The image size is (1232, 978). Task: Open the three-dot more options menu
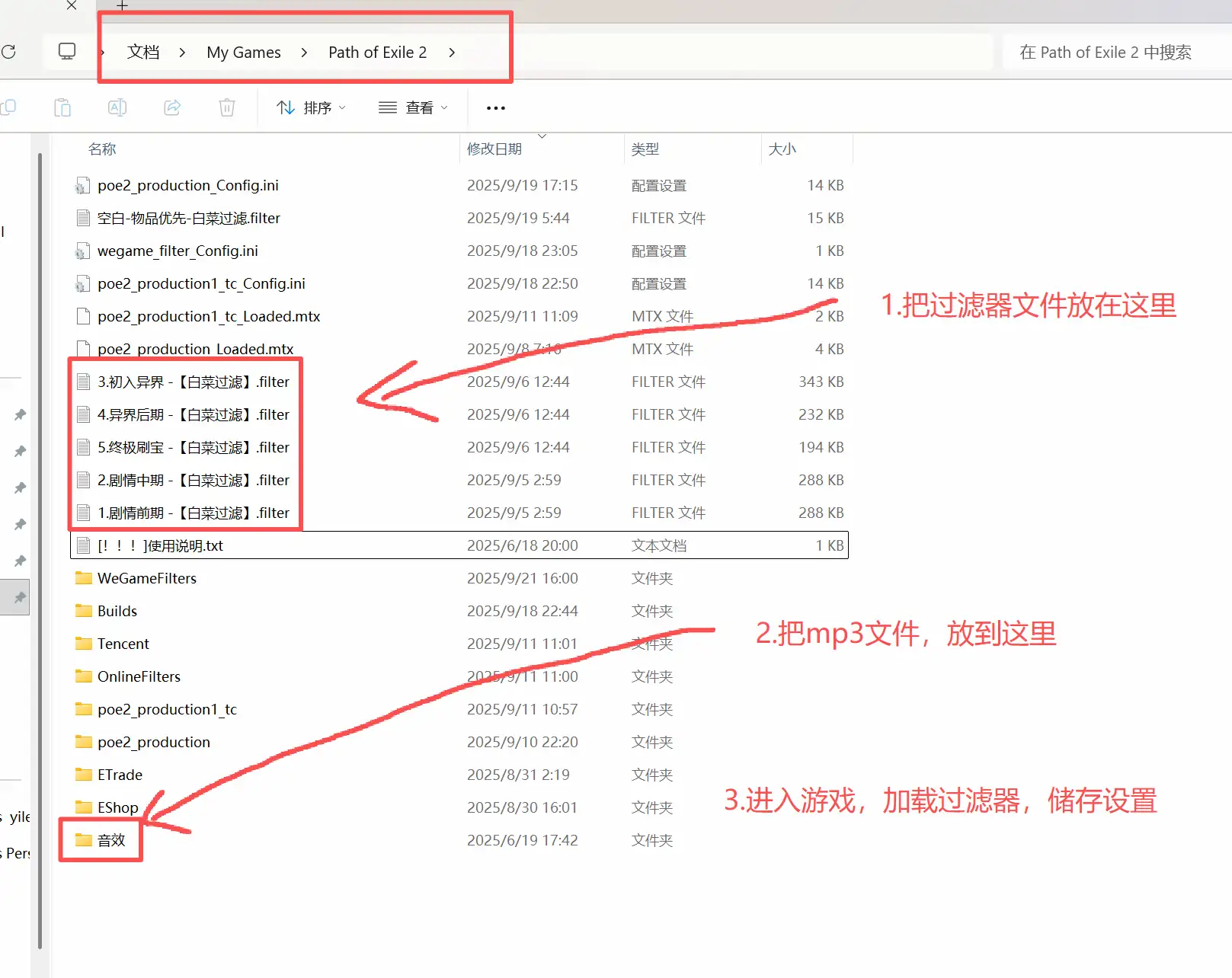pyautogui.click(x=495, y=108)
